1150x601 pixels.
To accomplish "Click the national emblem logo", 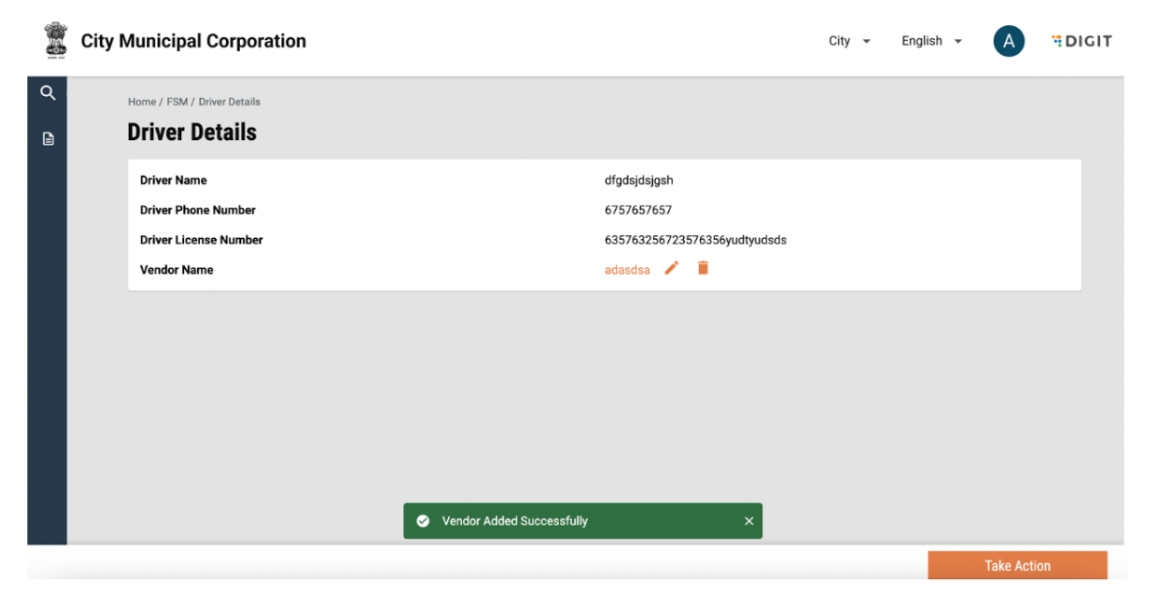I will click(54, 41).
